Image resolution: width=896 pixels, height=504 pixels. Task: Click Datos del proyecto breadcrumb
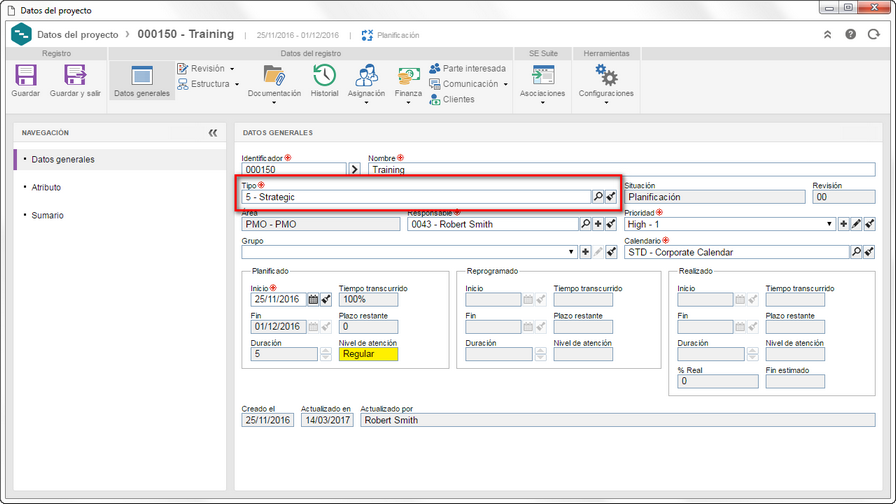(78, 34)
